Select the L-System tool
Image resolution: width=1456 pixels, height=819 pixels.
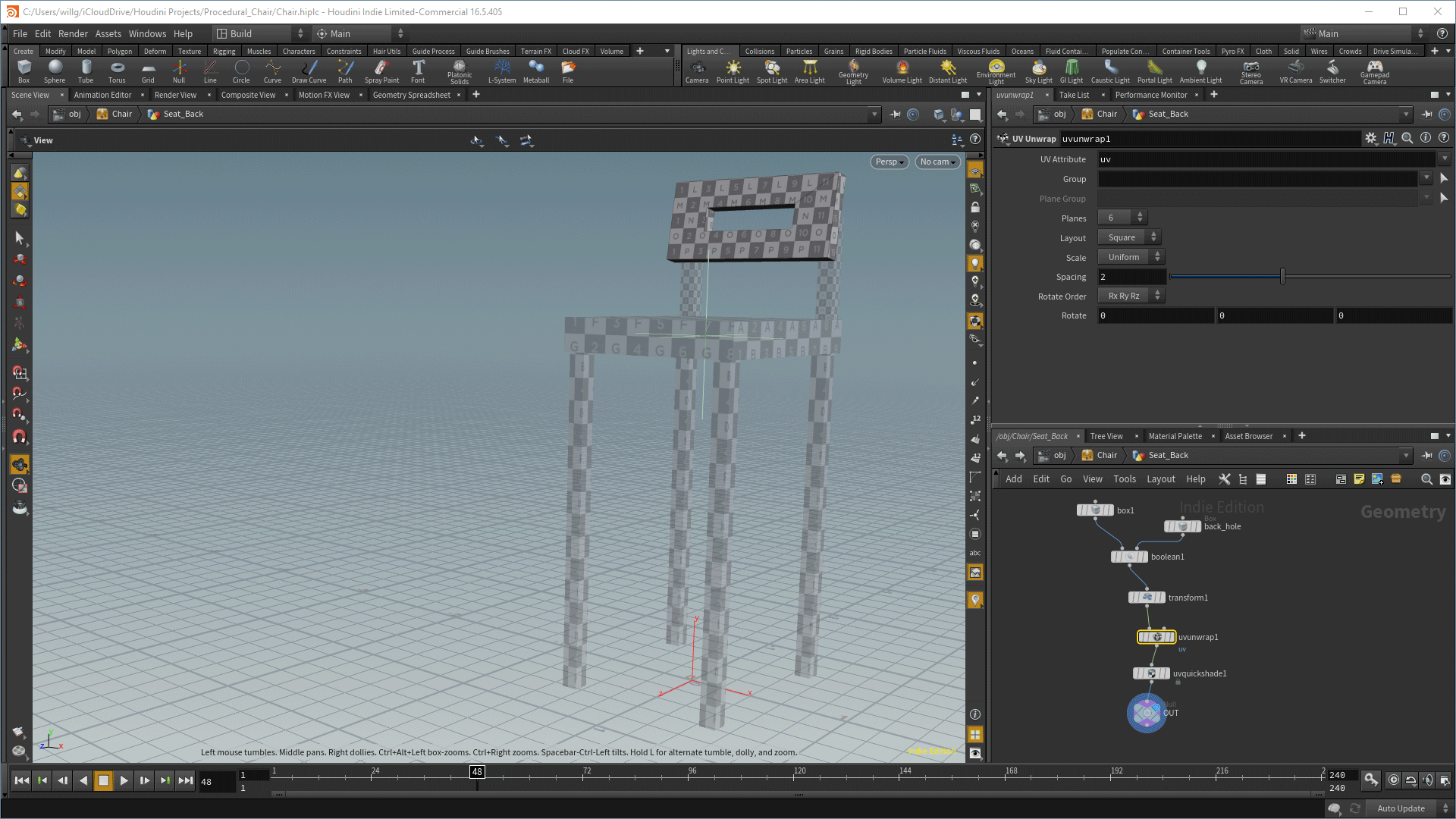click(x=502, y=71)
